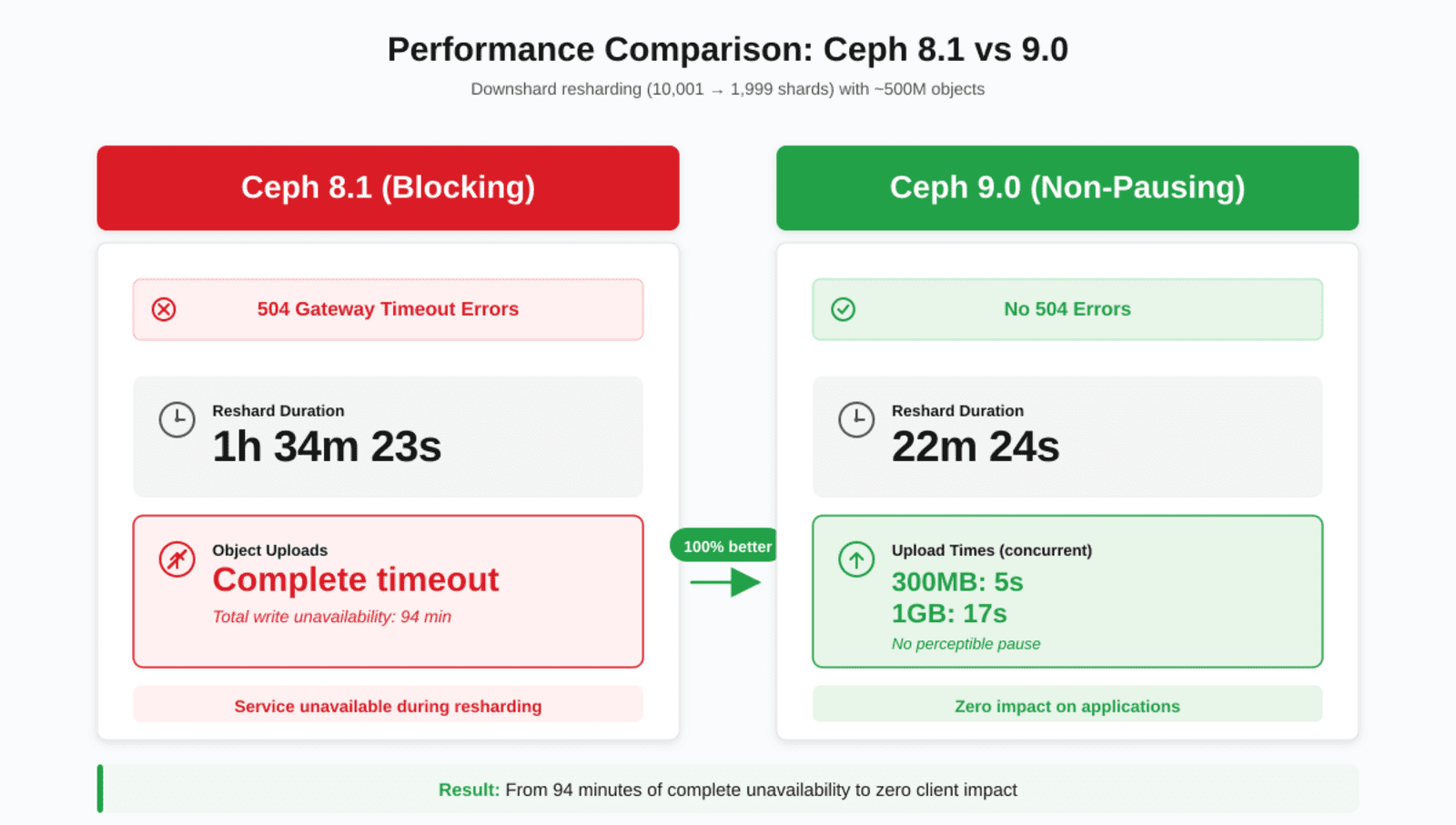
Task: Click the 1GB: 17s upload time
Action: click(949, 614)
